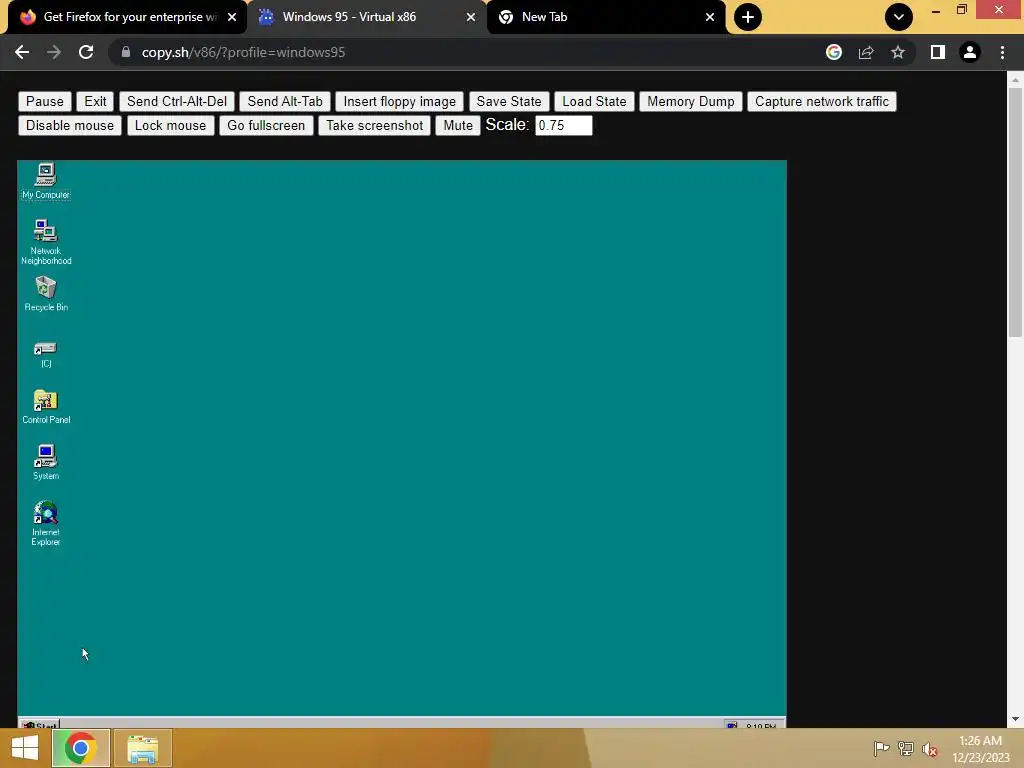
Task: Click Capture network traffic button
Action: 822,101
